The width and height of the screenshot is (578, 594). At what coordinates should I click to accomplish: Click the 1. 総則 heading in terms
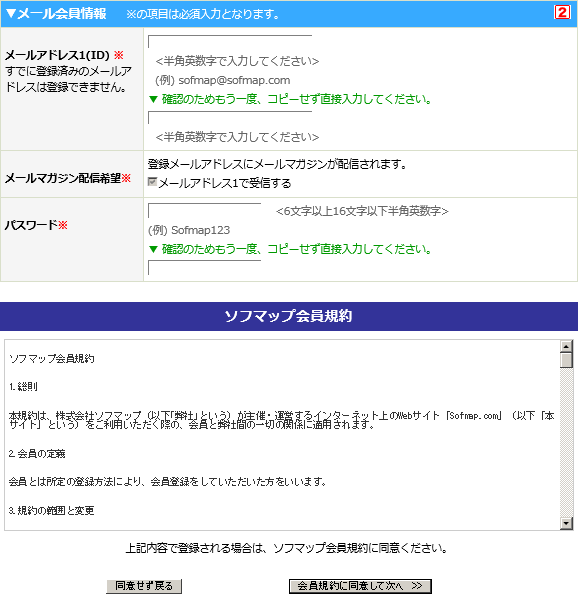23,386
